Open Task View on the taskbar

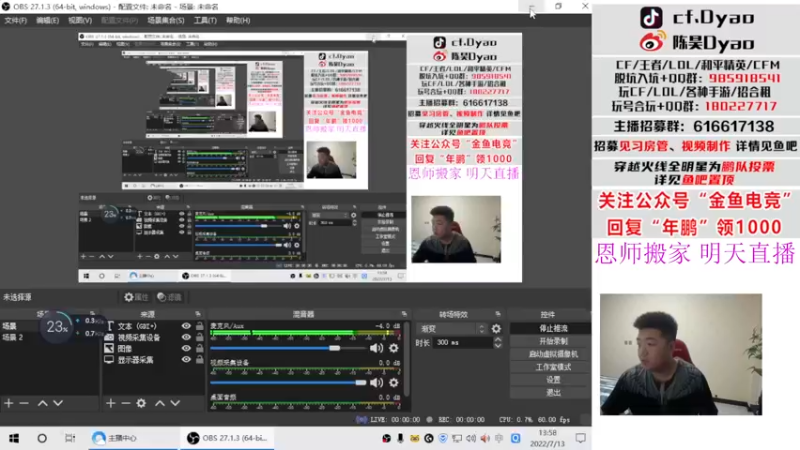coord(70,438)
